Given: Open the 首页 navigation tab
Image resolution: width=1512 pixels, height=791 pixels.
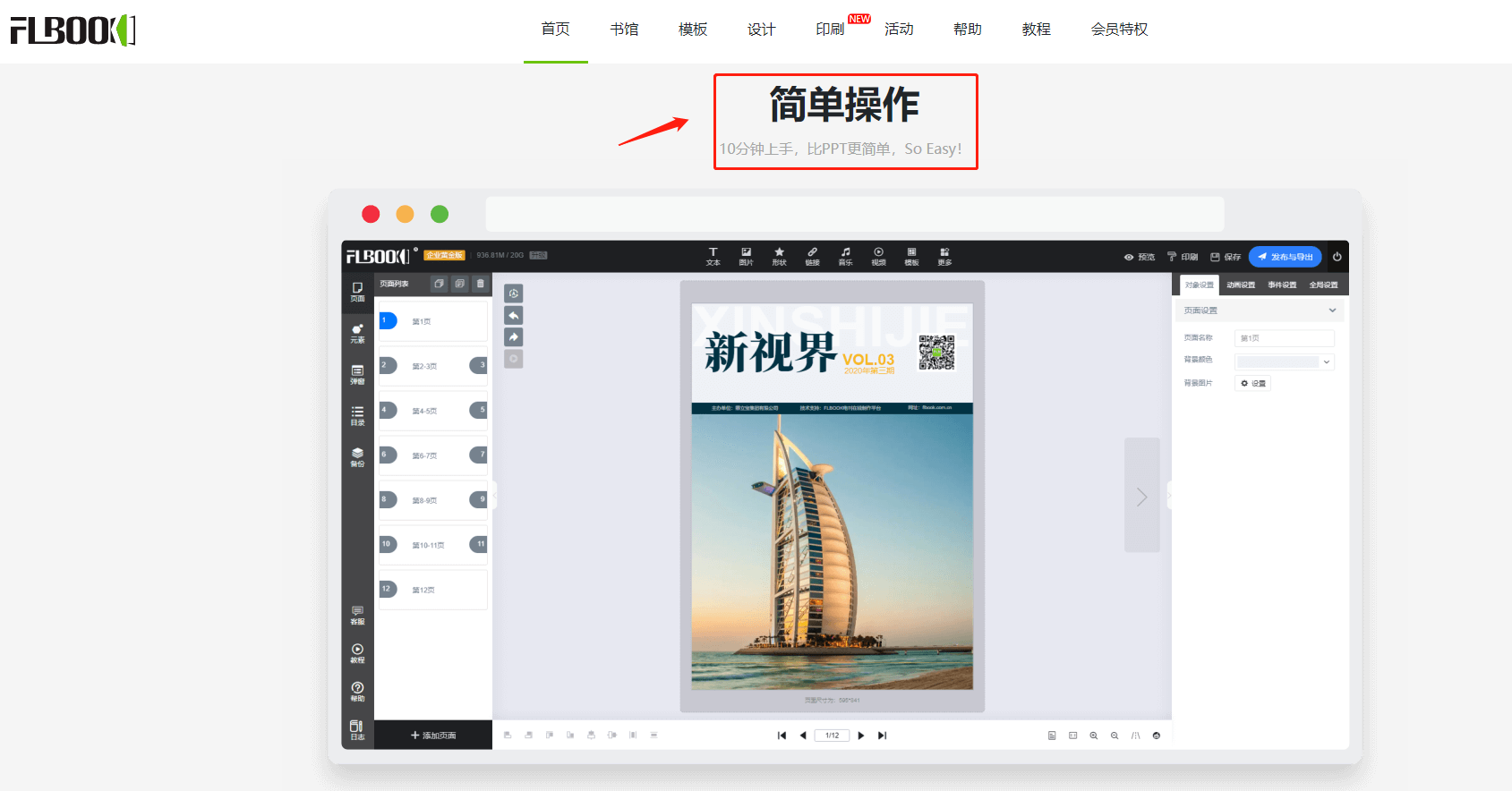Looking at the screenshot, I should [x=555, y=30].
